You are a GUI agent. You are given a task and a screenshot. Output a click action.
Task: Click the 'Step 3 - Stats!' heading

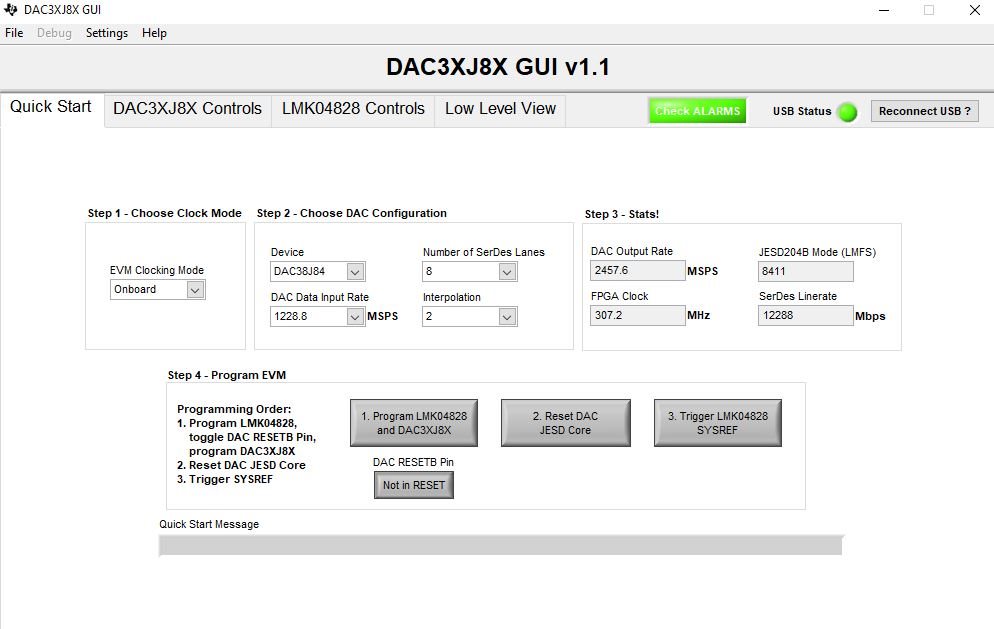coord(622,214)
